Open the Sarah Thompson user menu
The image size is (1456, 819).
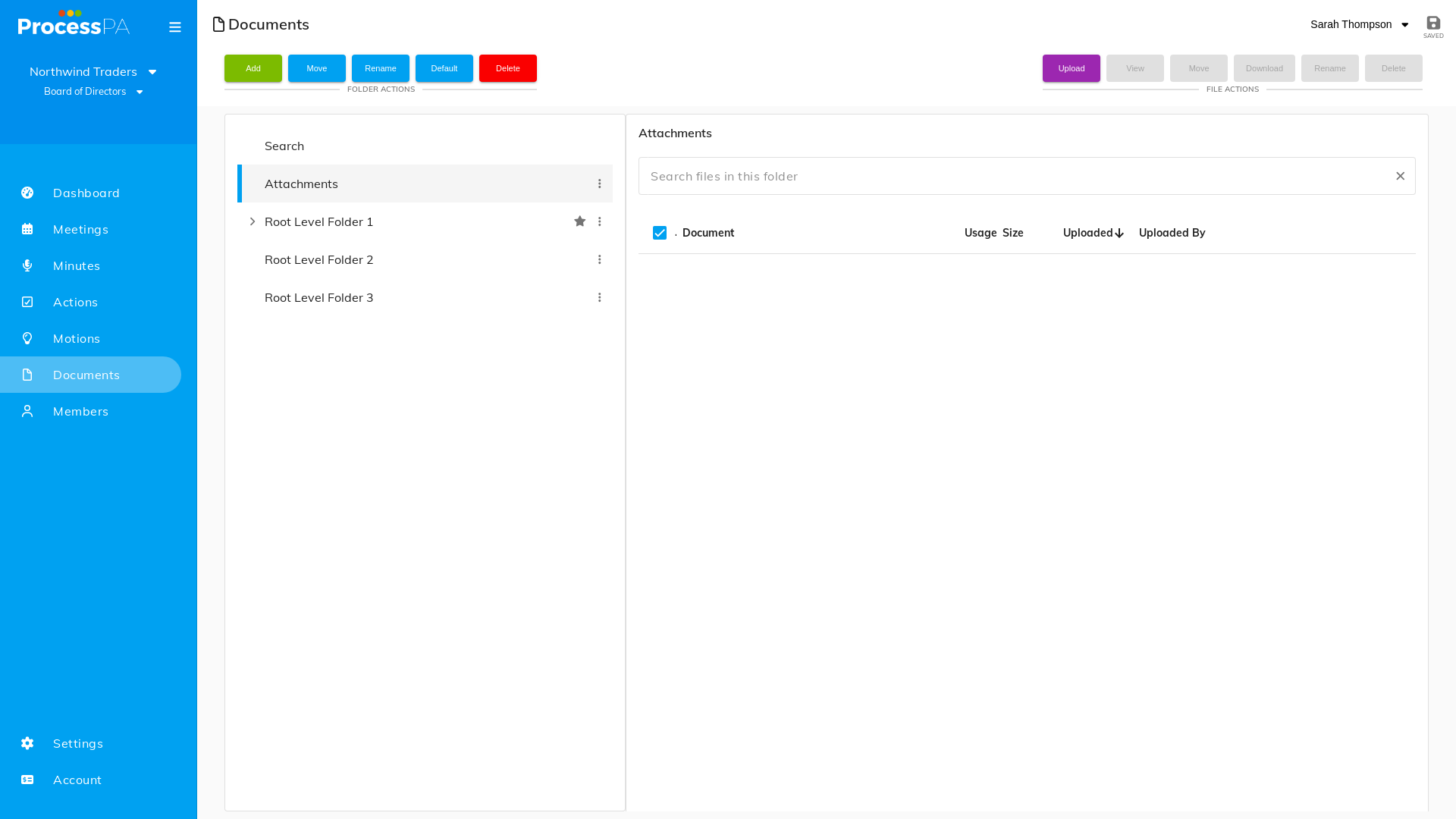click(x=1359, y=24)
